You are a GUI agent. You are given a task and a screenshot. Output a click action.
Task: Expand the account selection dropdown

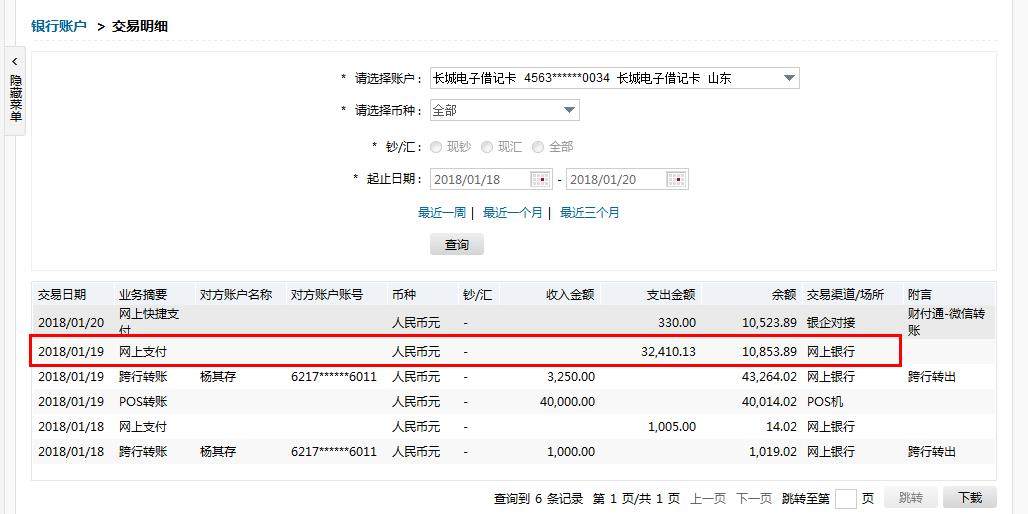click(x=788, y=78)
